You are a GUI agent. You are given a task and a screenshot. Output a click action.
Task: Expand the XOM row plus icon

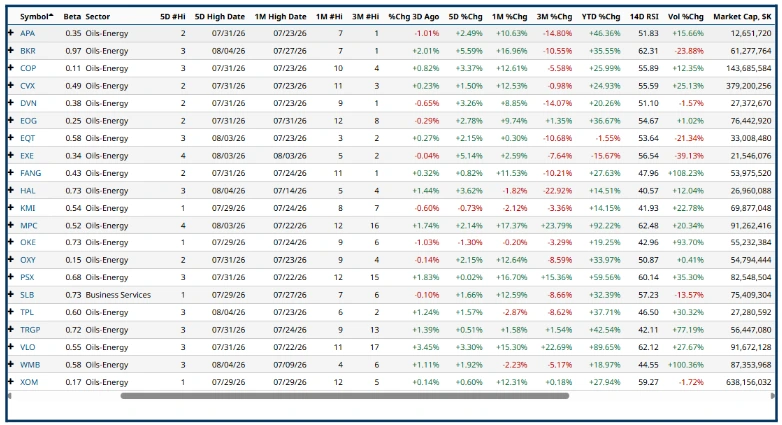tap(10, 382)
